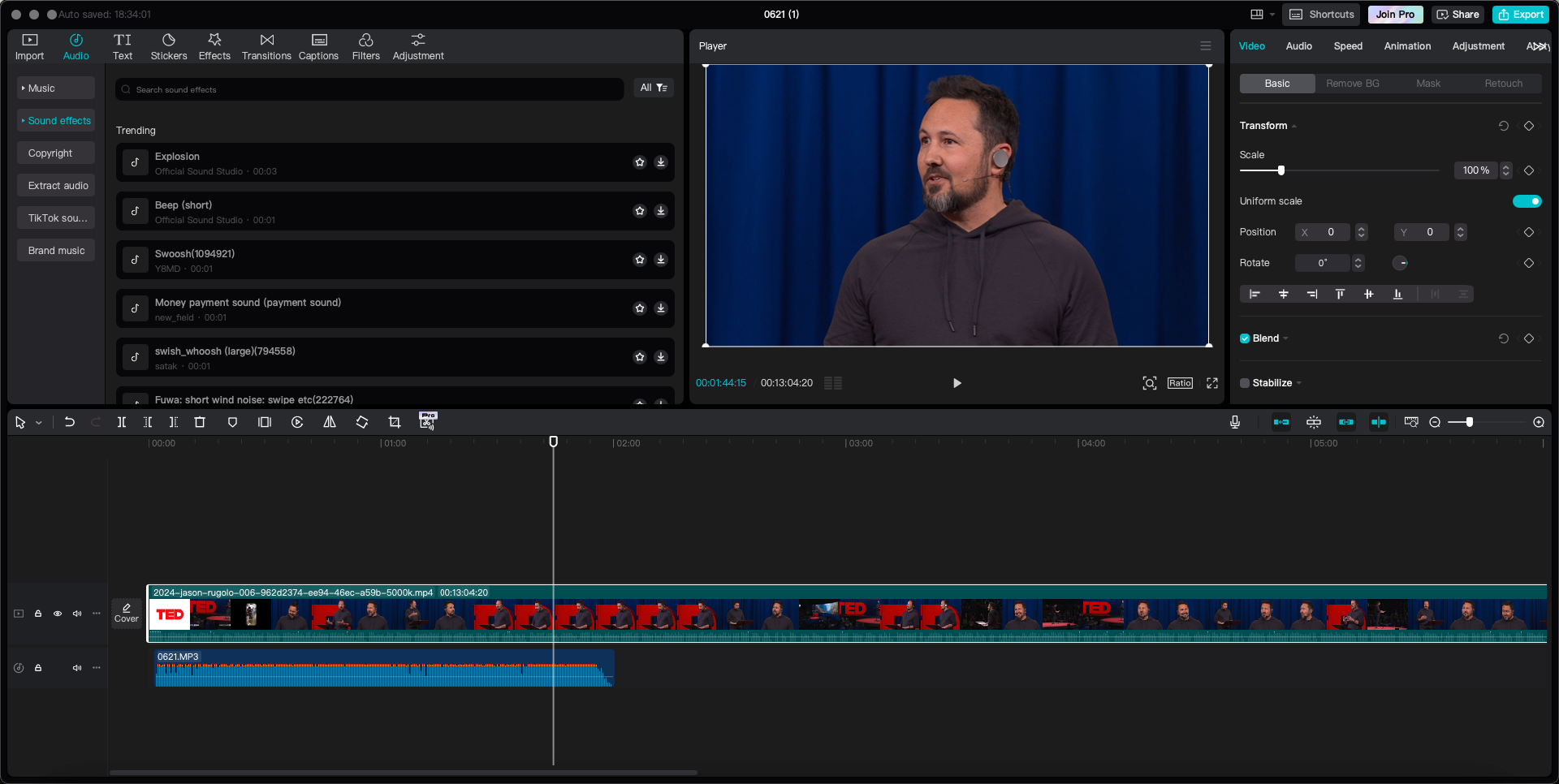Image resolution: width=1559 pixels, height=784 pixels.
Task: Open the Effects panel
Action: click(x=214, y=45)
